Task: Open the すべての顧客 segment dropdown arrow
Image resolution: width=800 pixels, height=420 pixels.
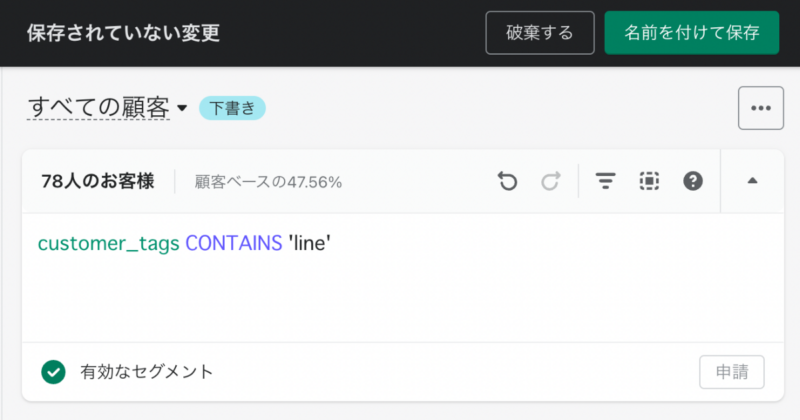Action: click(182, 108)
